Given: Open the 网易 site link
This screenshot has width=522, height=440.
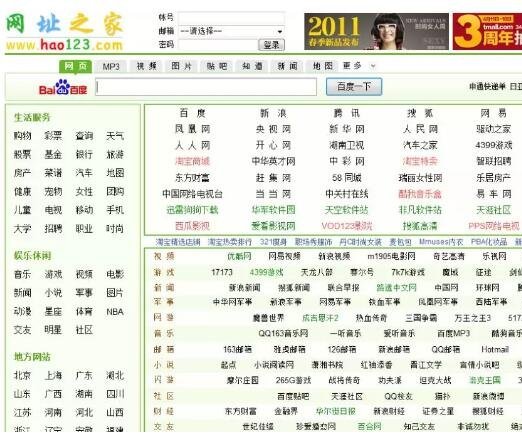Looking at the screenshot, I should [x=493, y=113].
